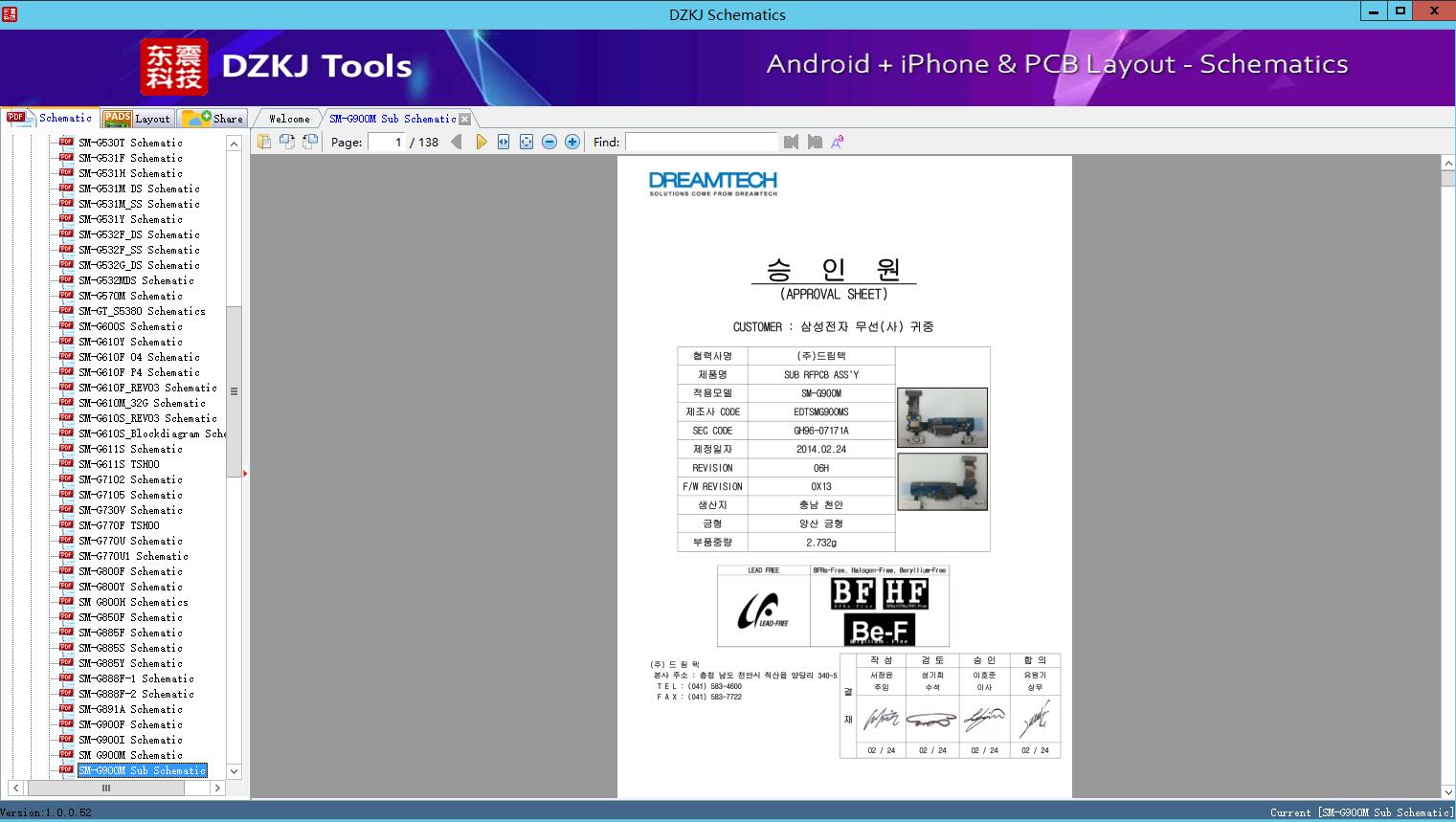This screenshot has height=822, width=1456.
Task: Open SM-G850F Schematic
Action: [130, 617]
